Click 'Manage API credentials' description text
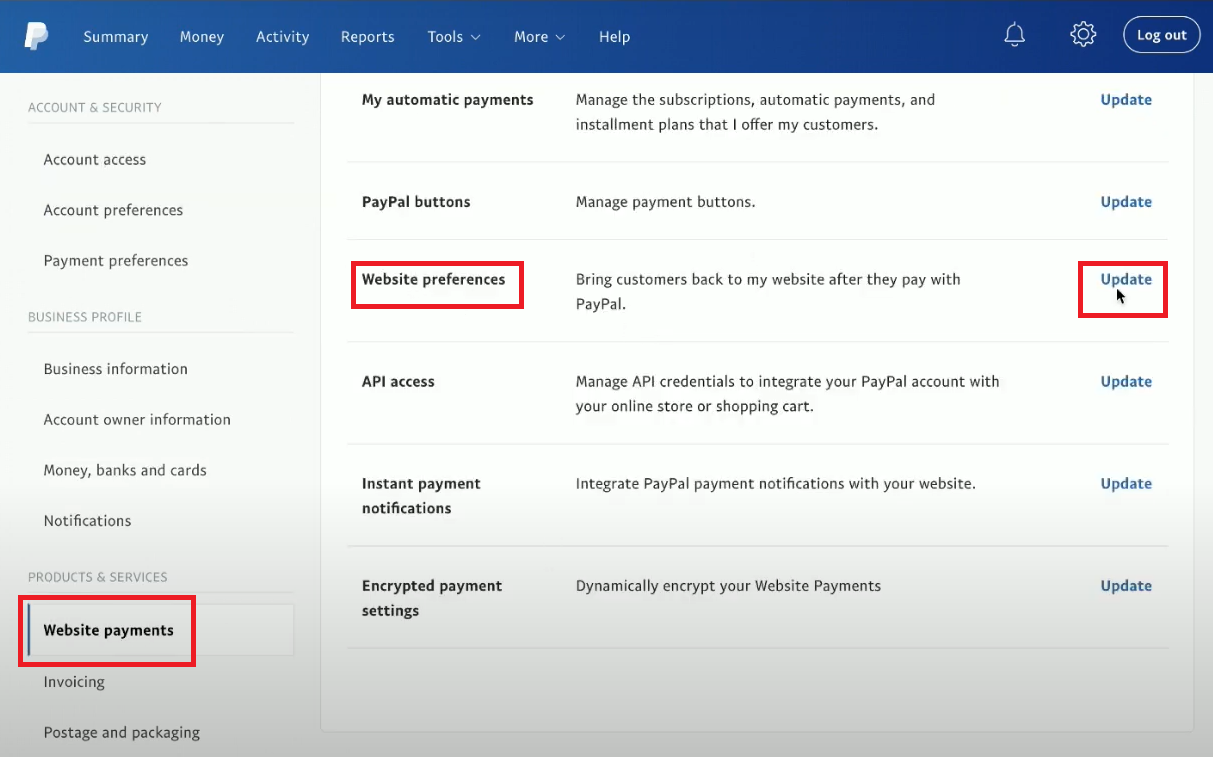The height and width of the screenshot is (757, 1213). (787, 394)
